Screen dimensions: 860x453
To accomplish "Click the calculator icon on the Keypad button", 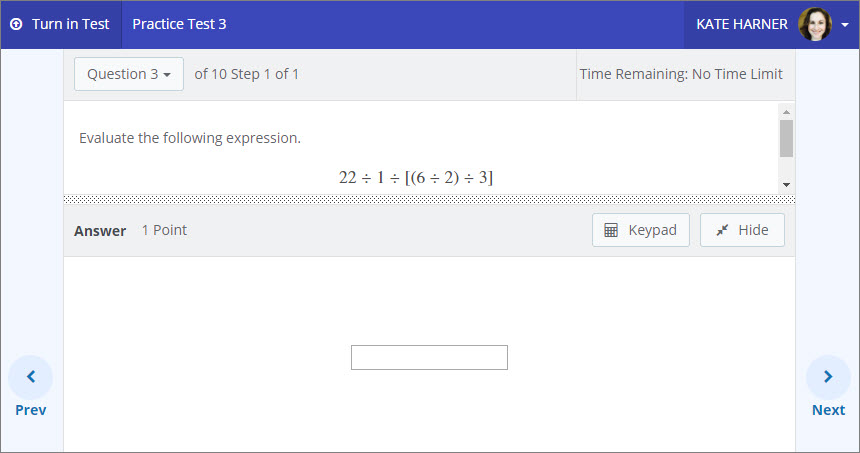I will tap(611, 230).
